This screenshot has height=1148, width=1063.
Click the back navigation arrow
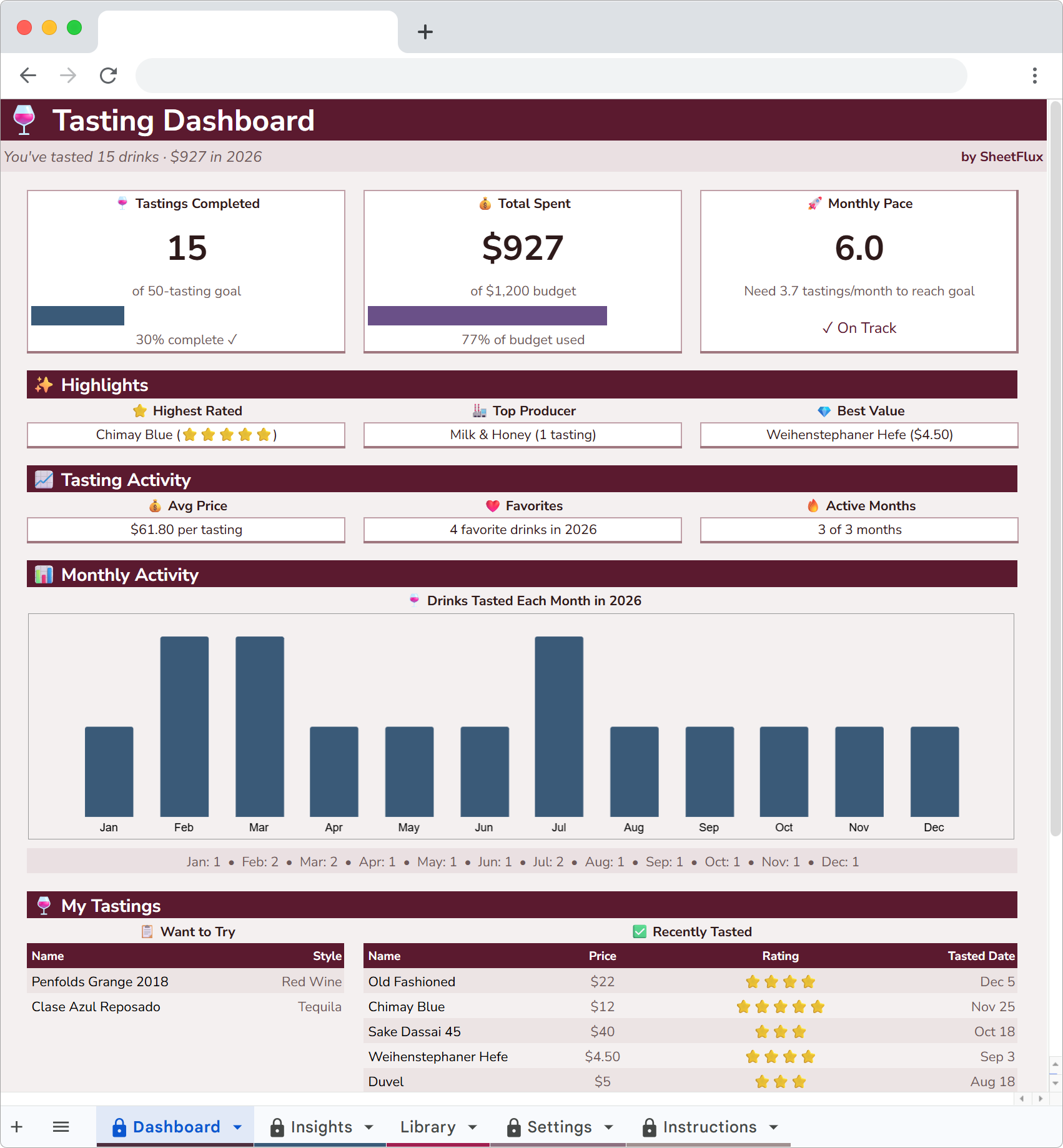pyautogui.click(x=28, y=75)
